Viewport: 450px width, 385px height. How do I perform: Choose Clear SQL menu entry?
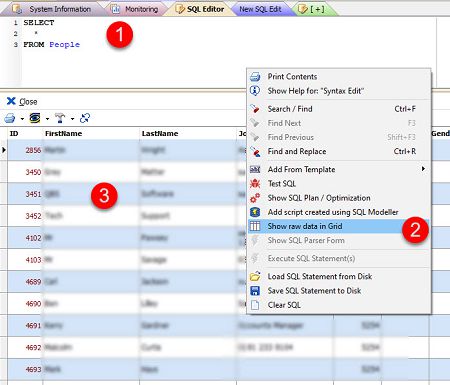click(x=339, y=305)
